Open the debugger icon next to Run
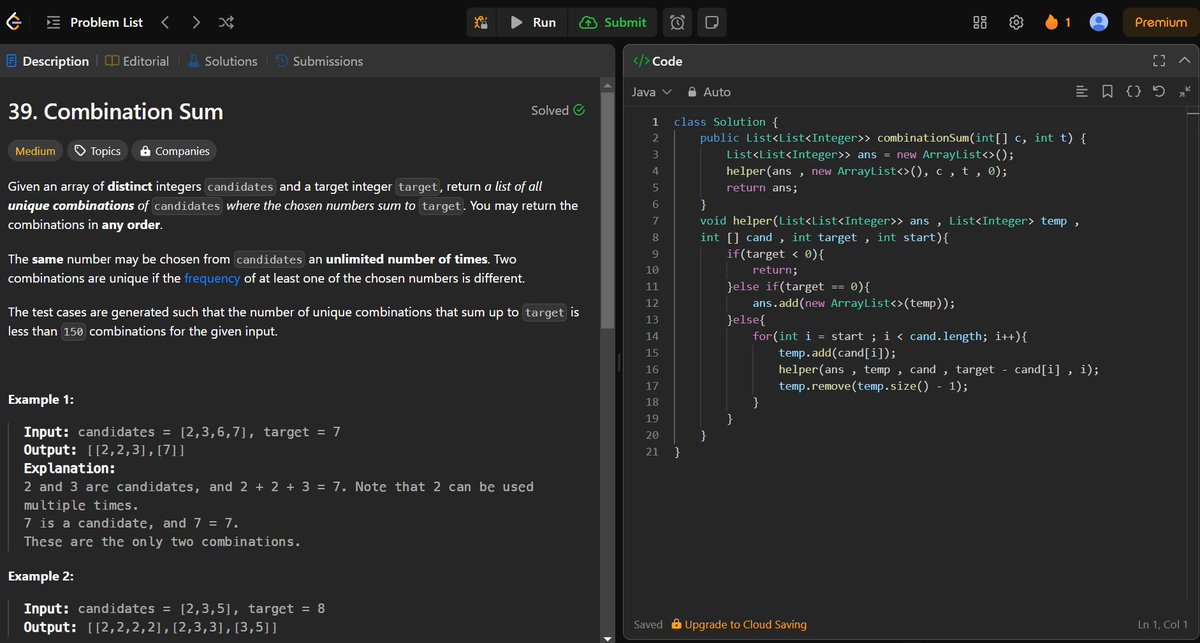The width and height of the screenshot is (1200, 643). tap(481, 22)
